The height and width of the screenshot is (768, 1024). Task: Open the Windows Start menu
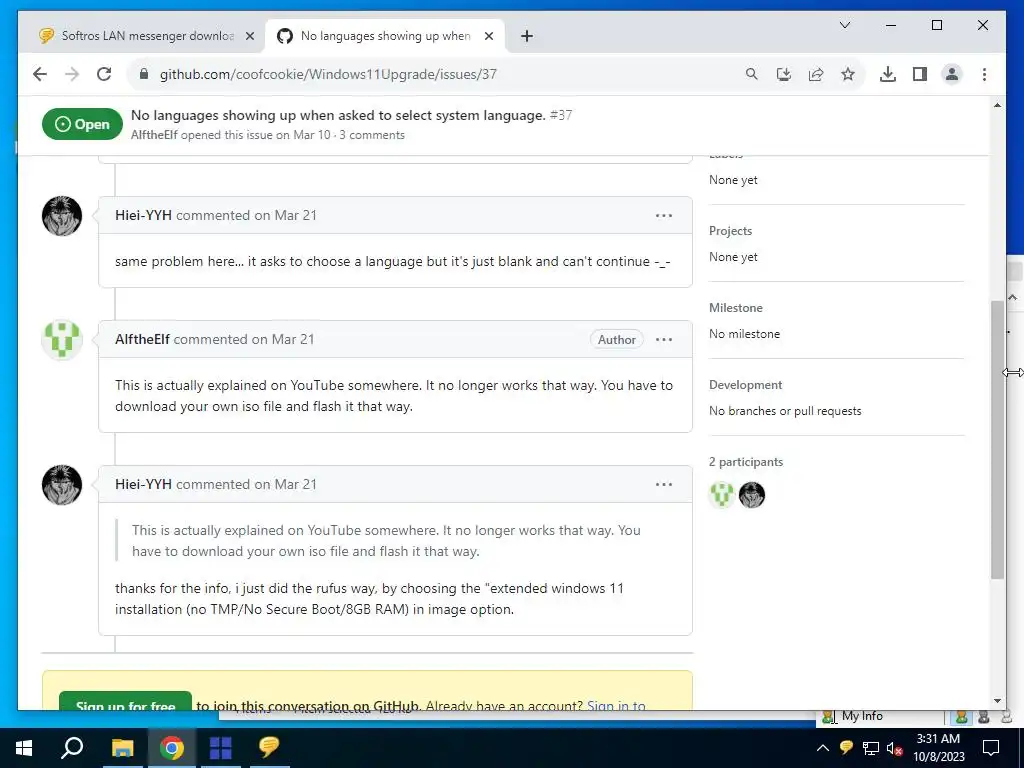[24, 748]
